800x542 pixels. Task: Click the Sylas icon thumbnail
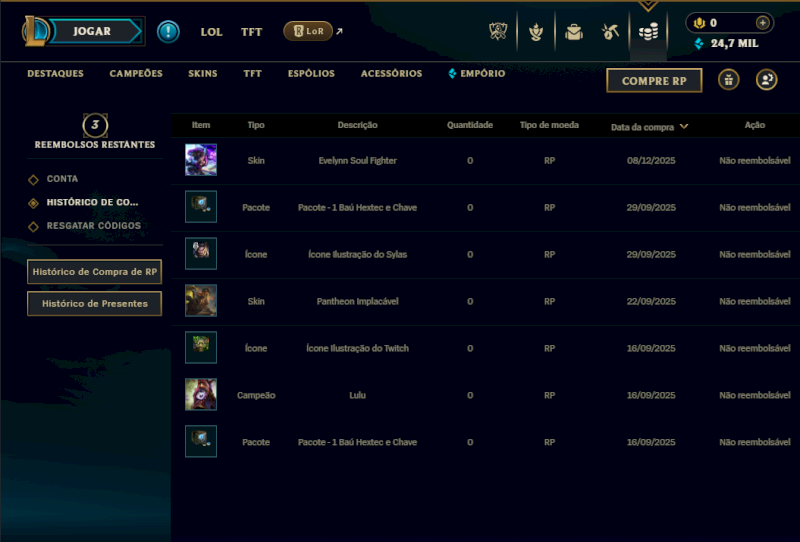pos(201,254)
